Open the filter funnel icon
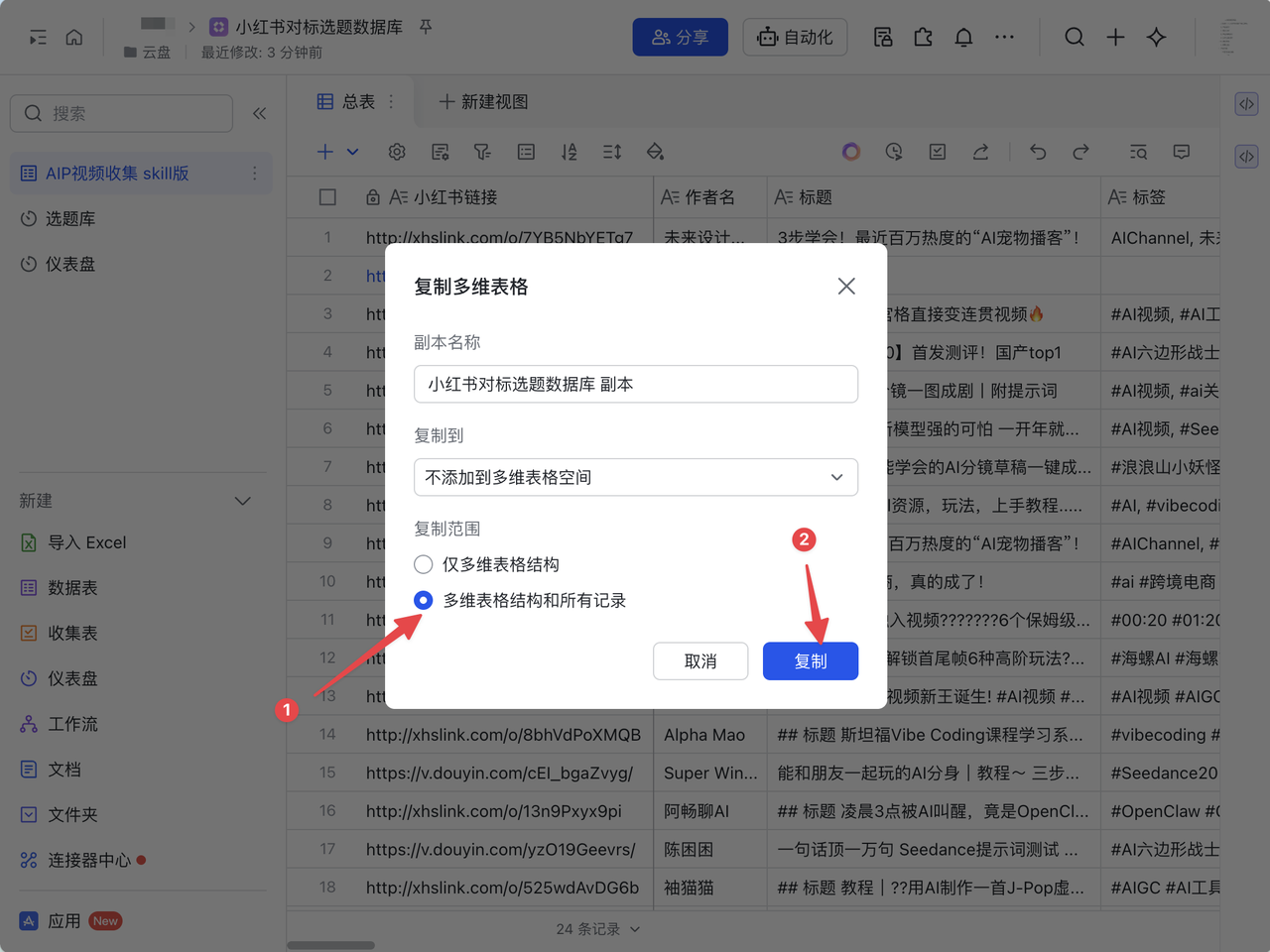Screen dimensions: 1270x952 [x=483, y=152]
